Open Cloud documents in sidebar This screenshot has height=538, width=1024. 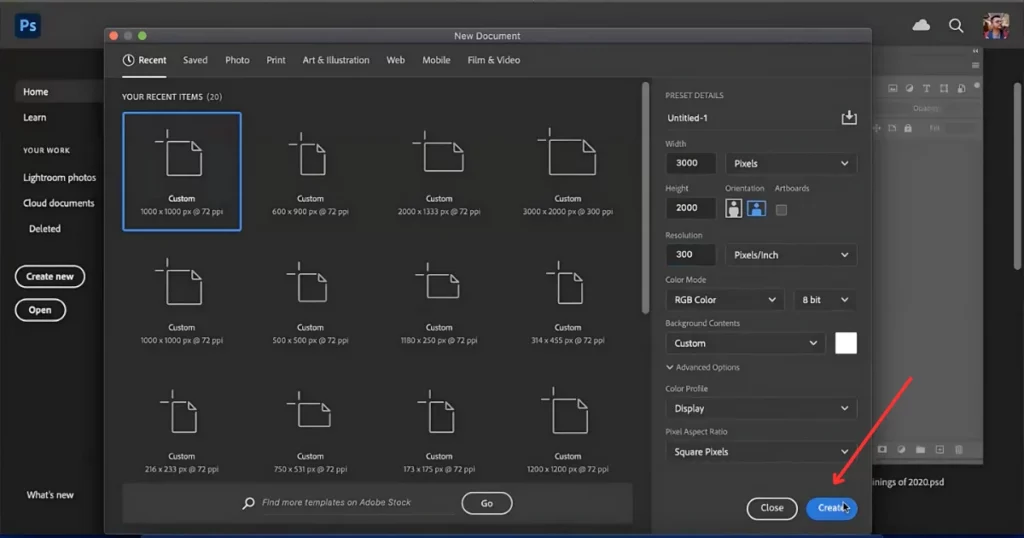point(59,203)
